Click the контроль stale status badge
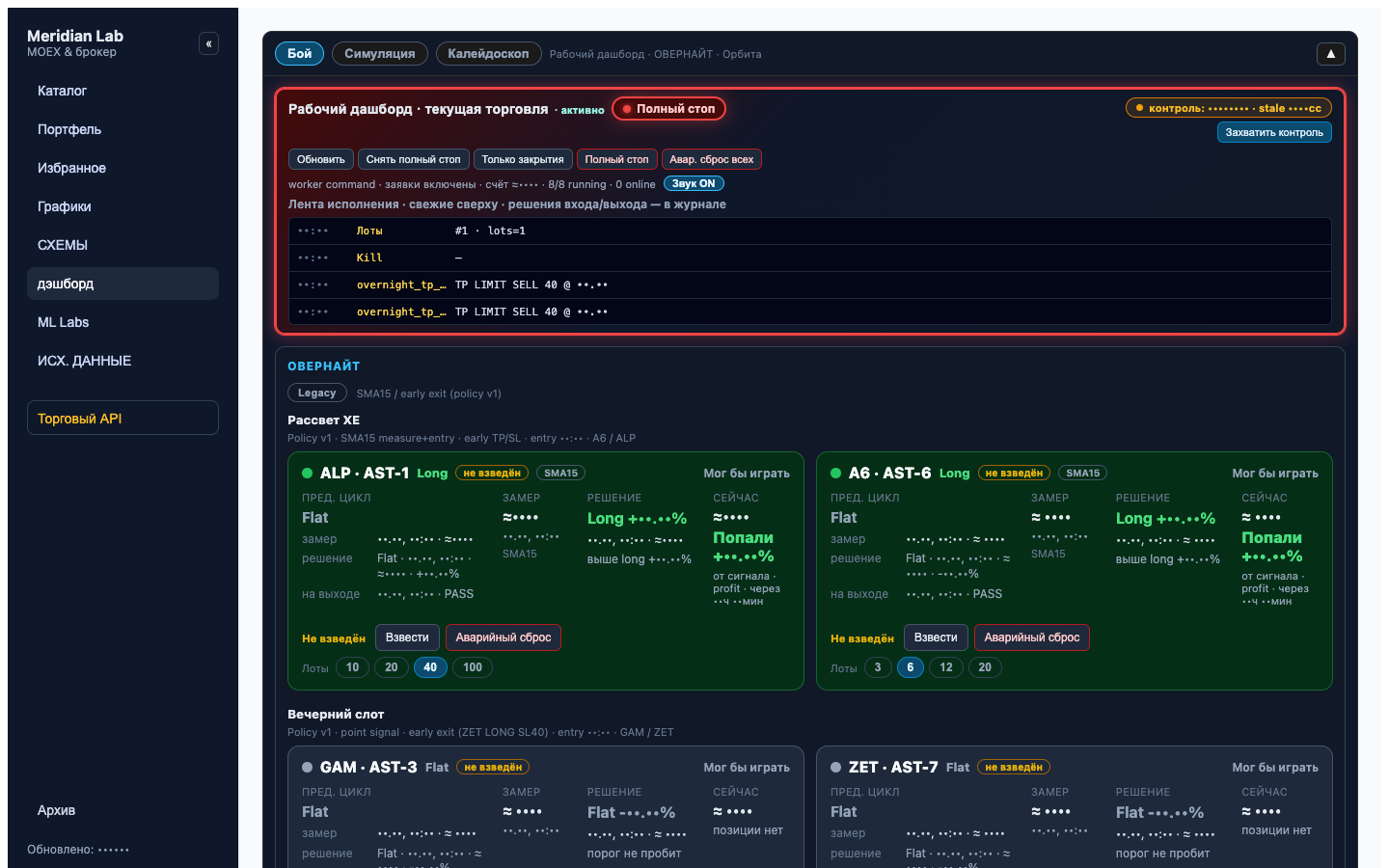Viewport: 1389px width, 868px height. (1229, 108)
